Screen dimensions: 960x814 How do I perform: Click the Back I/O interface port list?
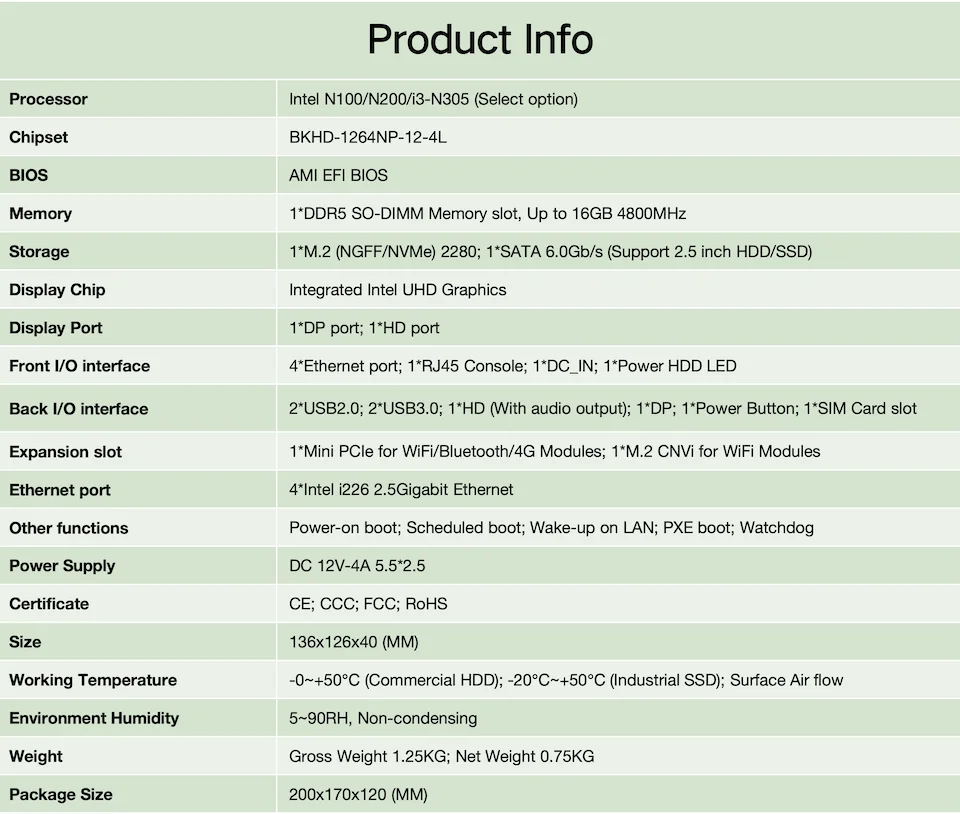tap(602, 408)
